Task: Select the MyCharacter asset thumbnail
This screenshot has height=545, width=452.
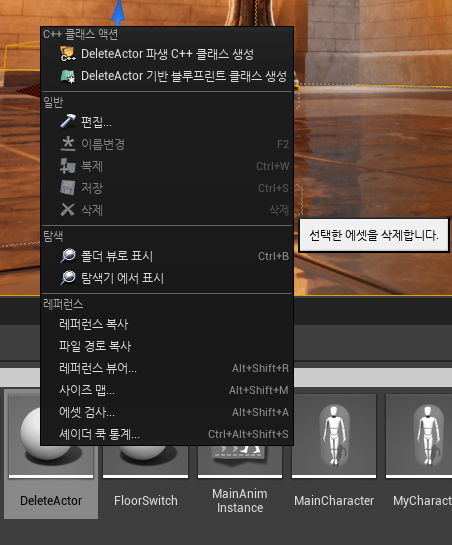Action: (419, 436)
